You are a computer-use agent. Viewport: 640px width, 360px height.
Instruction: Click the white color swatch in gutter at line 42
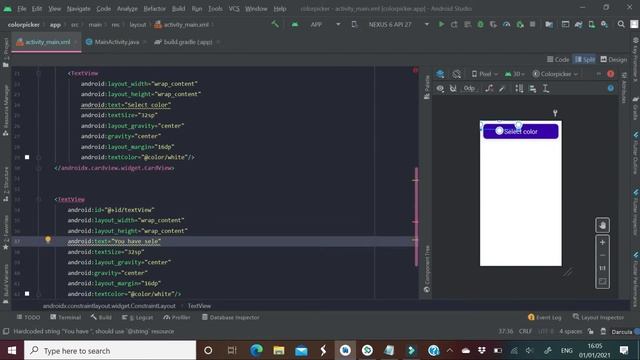coord(27,294)
